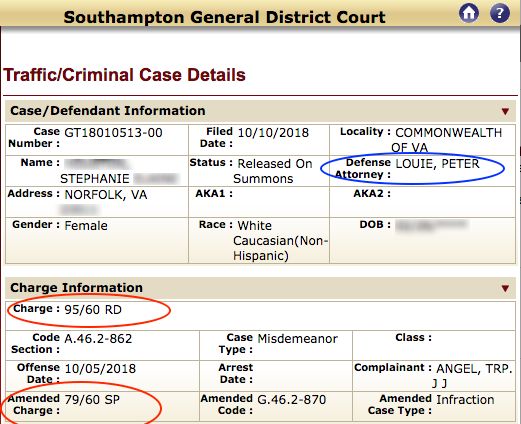
Task: Click complainant ANGEL, TRP. J J
Action: pyautogui.click(x=474, y=376)
